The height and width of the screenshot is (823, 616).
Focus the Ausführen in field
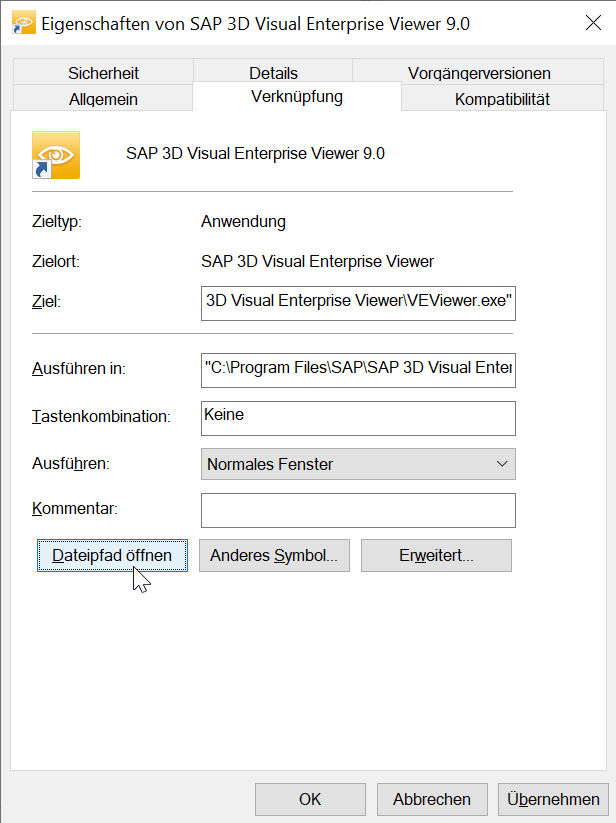point(358,370)
